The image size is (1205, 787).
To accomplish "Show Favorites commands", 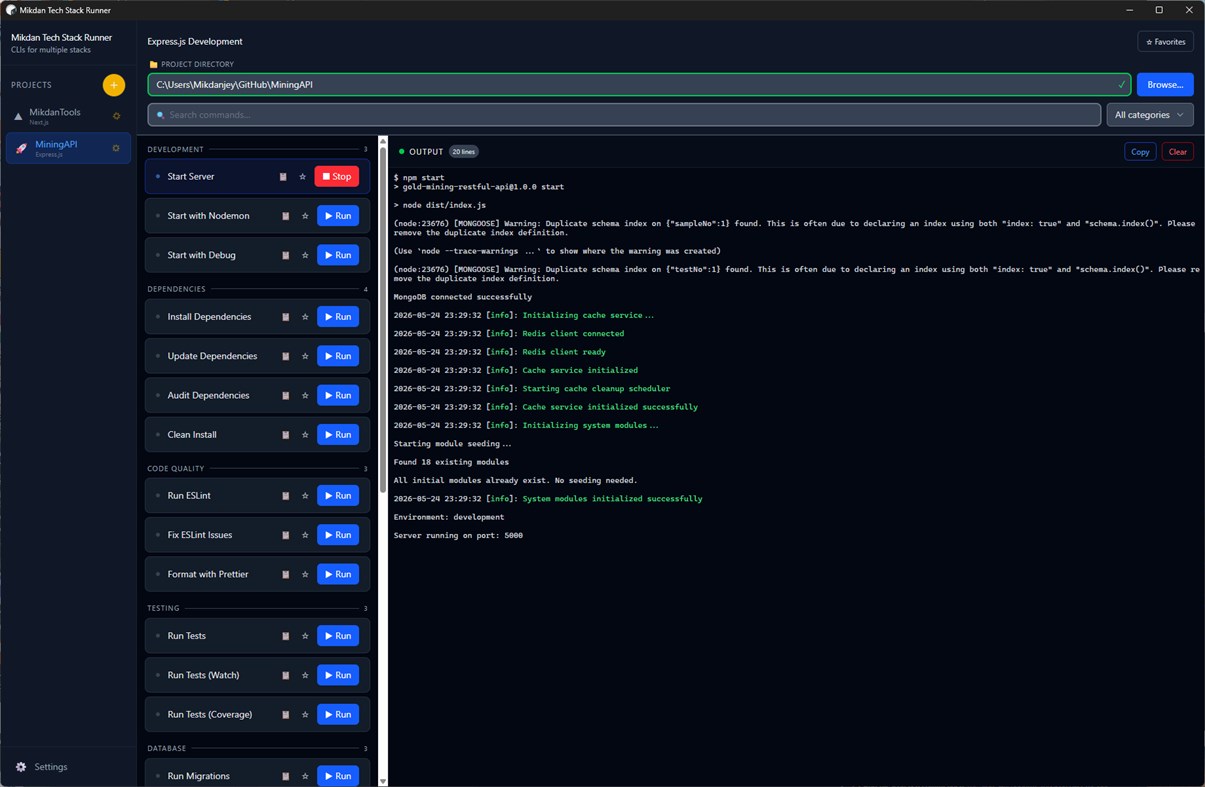I will pyautogui.click(x=1165, y=42).
